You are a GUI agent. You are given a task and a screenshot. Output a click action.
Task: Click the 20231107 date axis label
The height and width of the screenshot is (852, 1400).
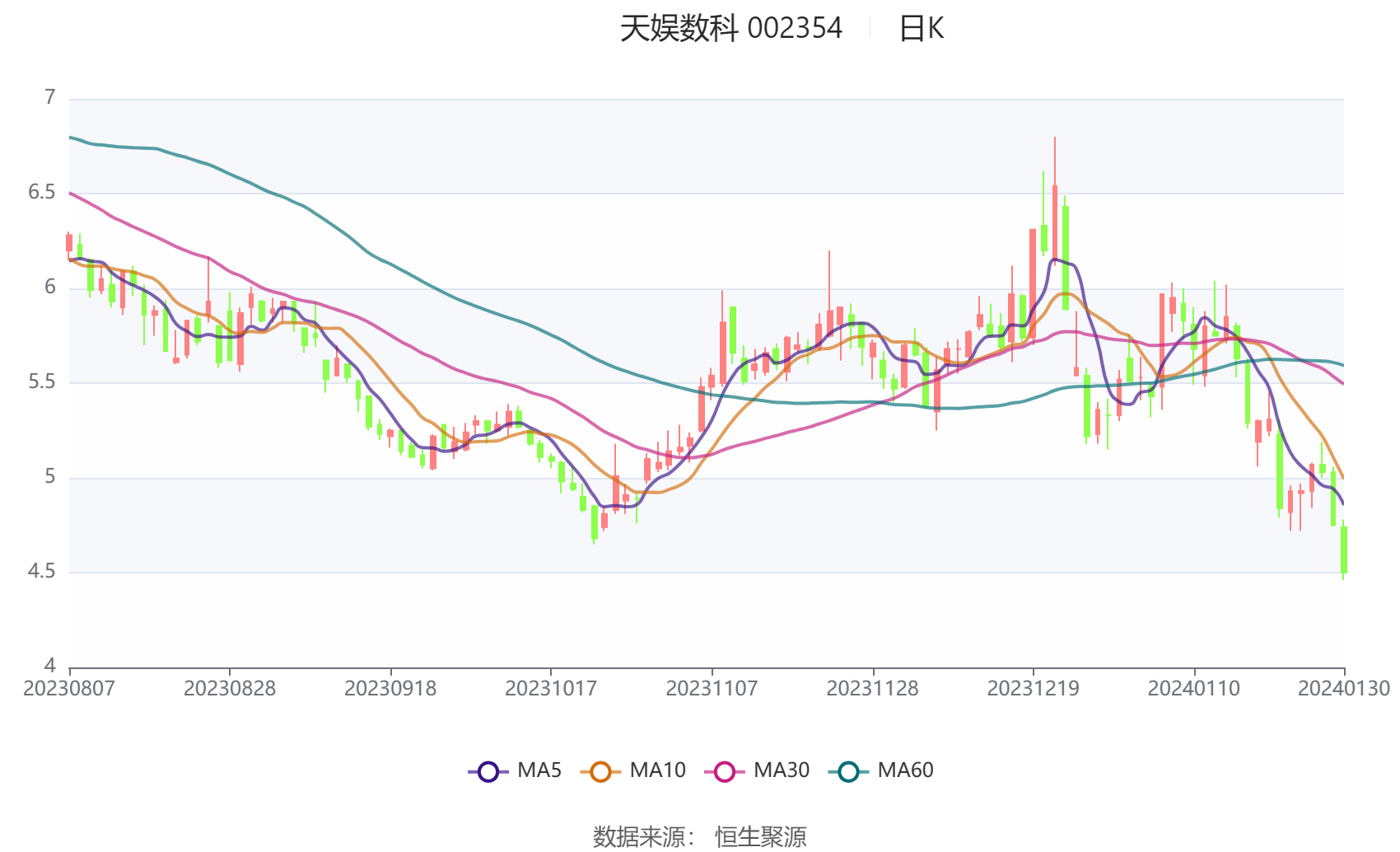point(712,688)
